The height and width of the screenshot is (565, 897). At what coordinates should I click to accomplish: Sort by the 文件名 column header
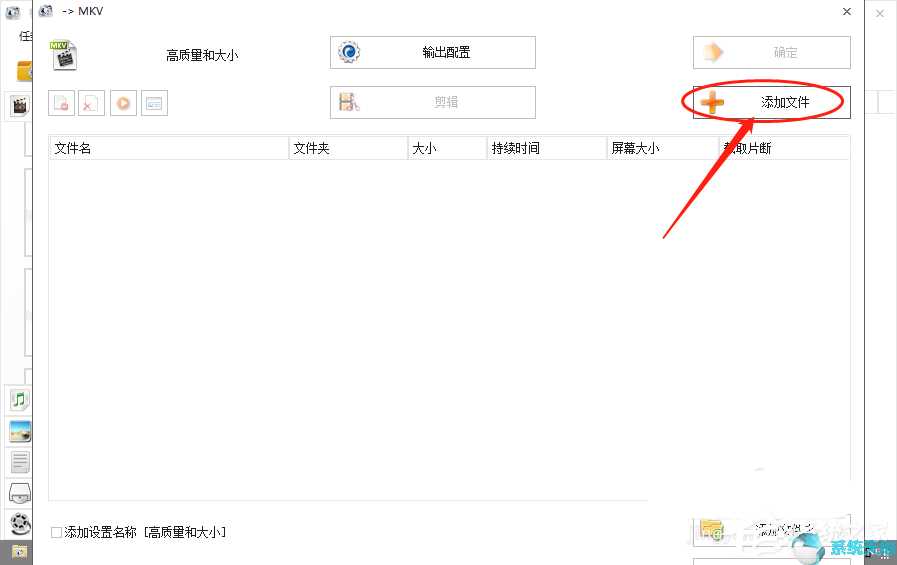coord(168,148)
